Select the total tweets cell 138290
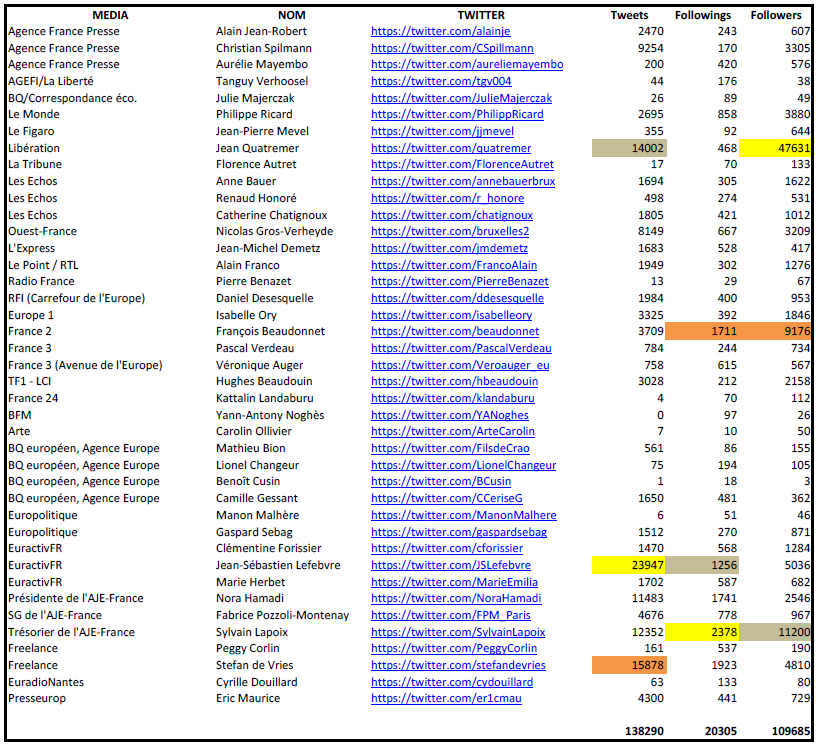Screen dimensions: 817x745 pyautogui.click(x=637, y=731)
